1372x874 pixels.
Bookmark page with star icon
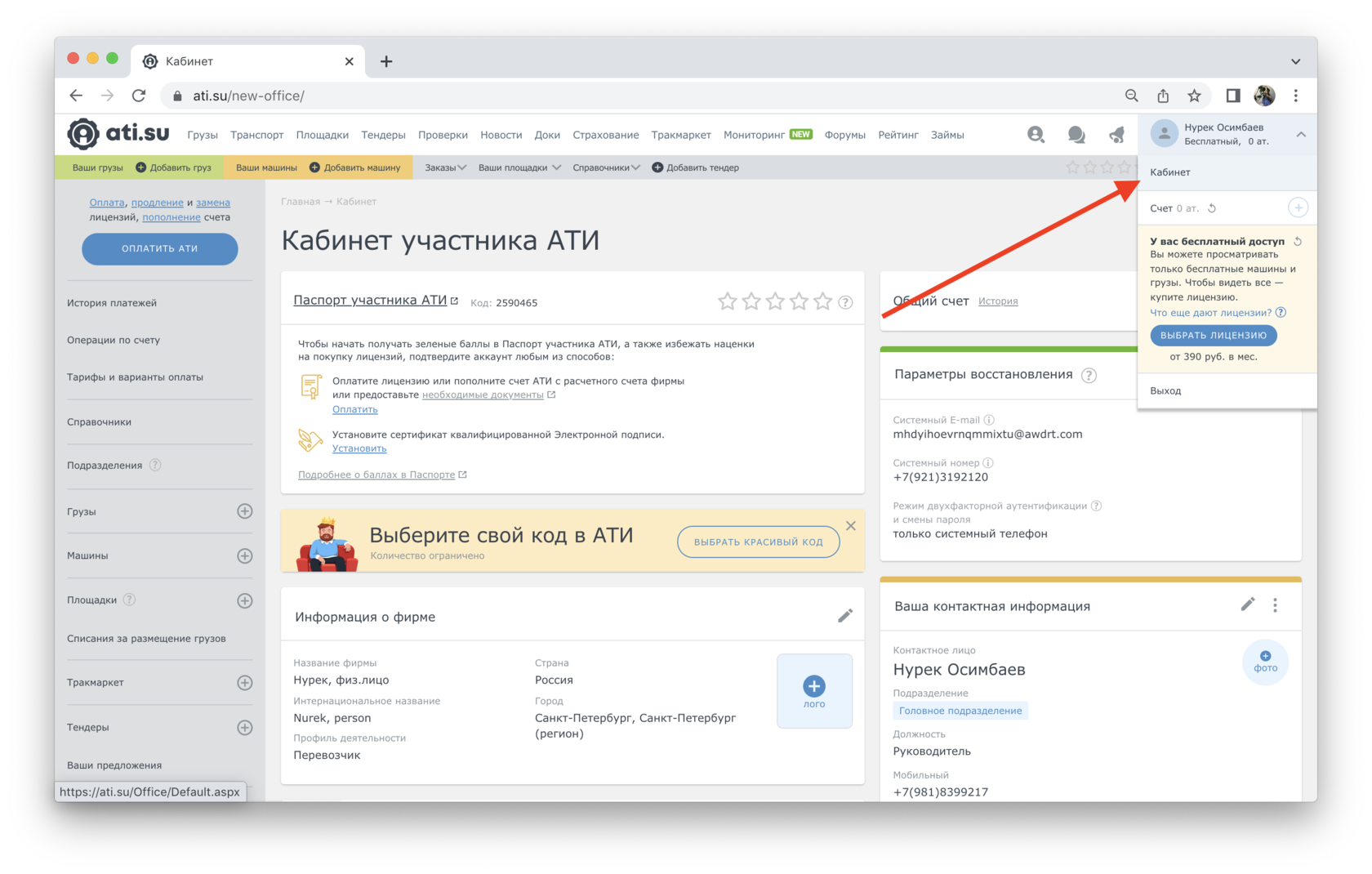tap(1194, 96)
